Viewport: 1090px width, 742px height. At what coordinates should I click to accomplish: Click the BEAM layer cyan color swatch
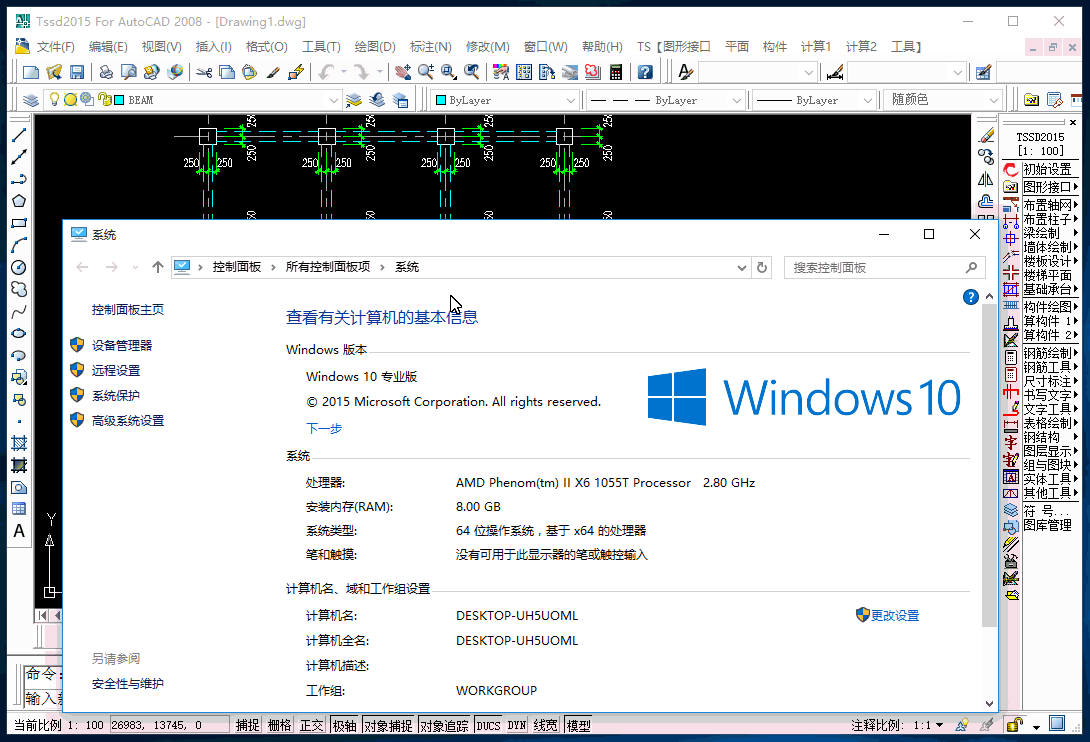pos(119,100)
